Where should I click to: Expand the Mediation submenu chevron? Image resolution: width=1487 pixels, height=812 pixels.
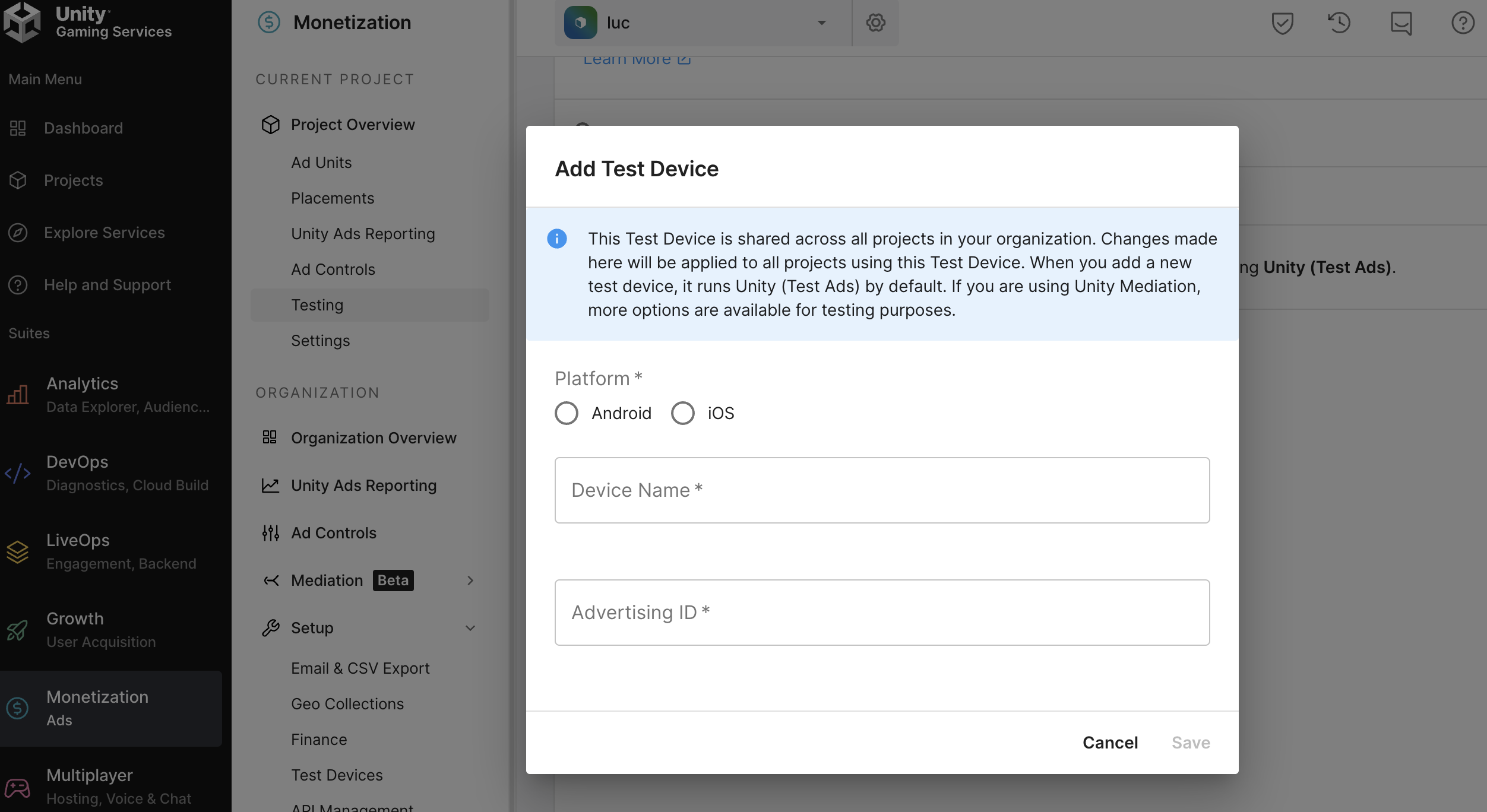[x=470, y=581]
